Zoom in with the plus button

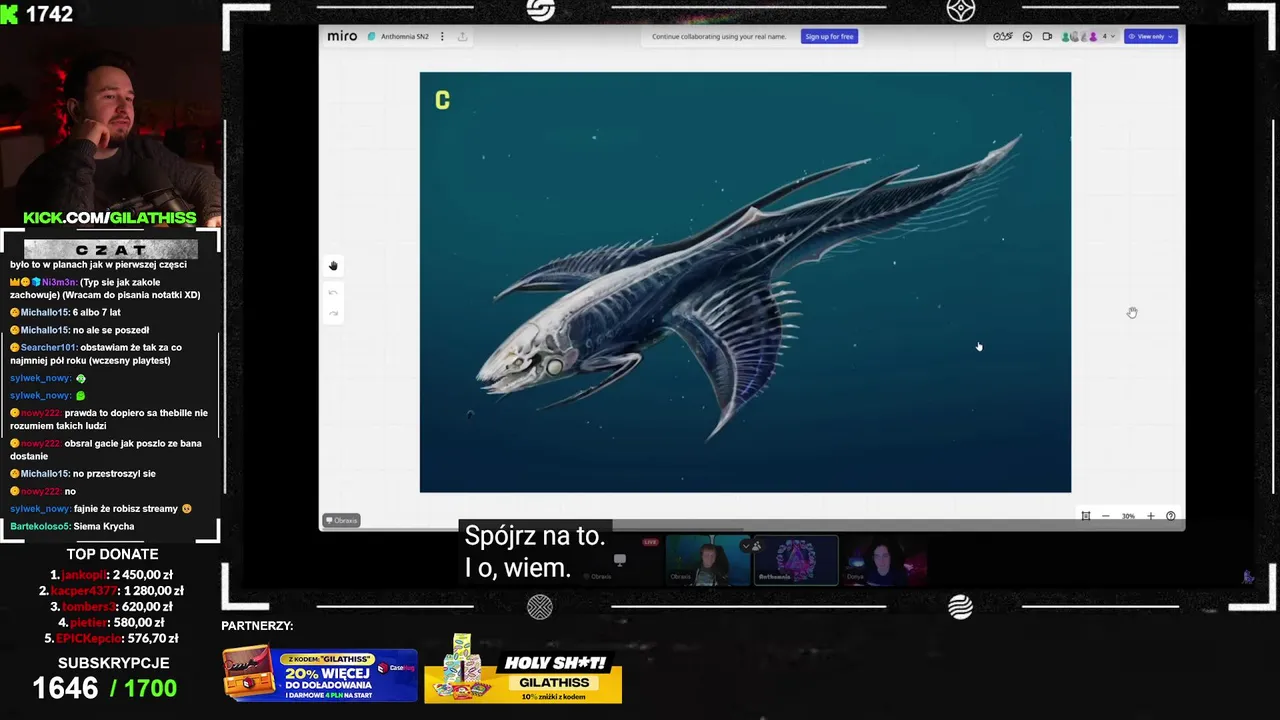coord(1150,516)
